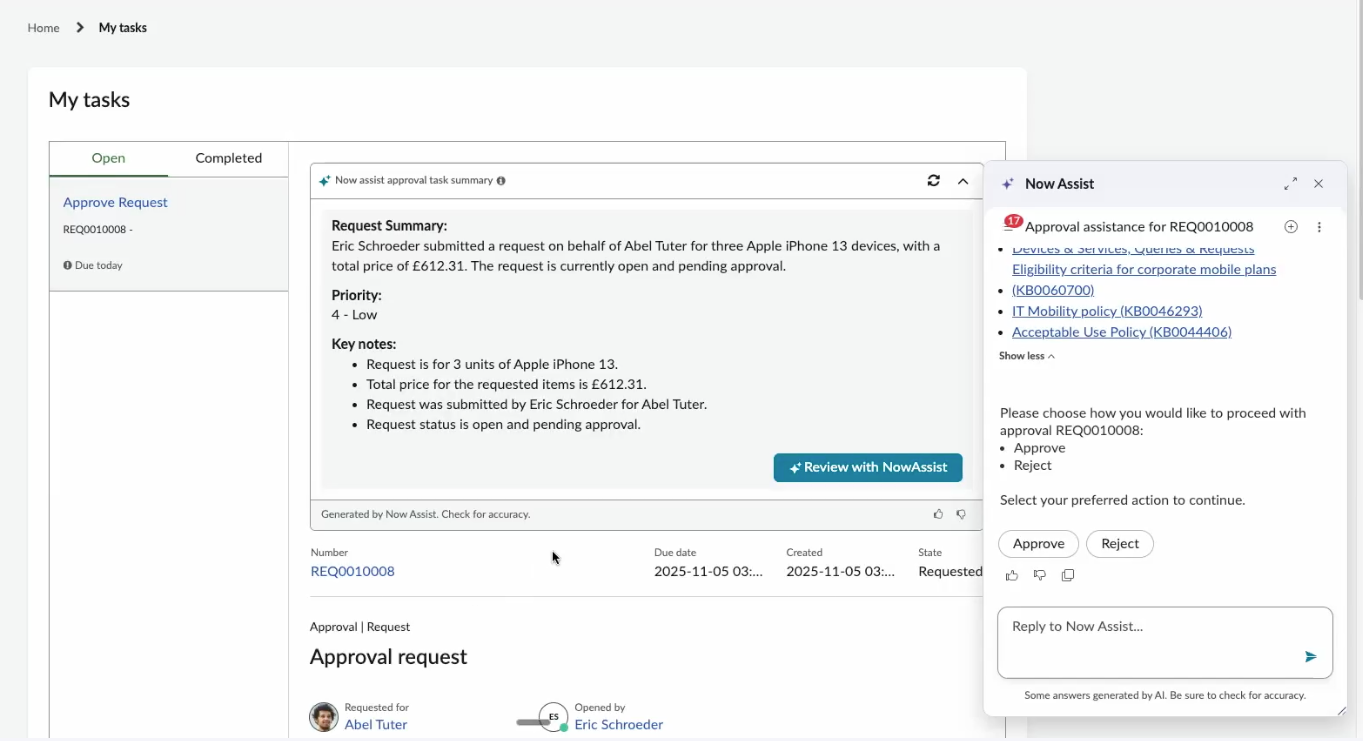Reject the request in chat
Image resolution: width=1363 pixels, height=741 pixels.
[x=1120, y=544]
